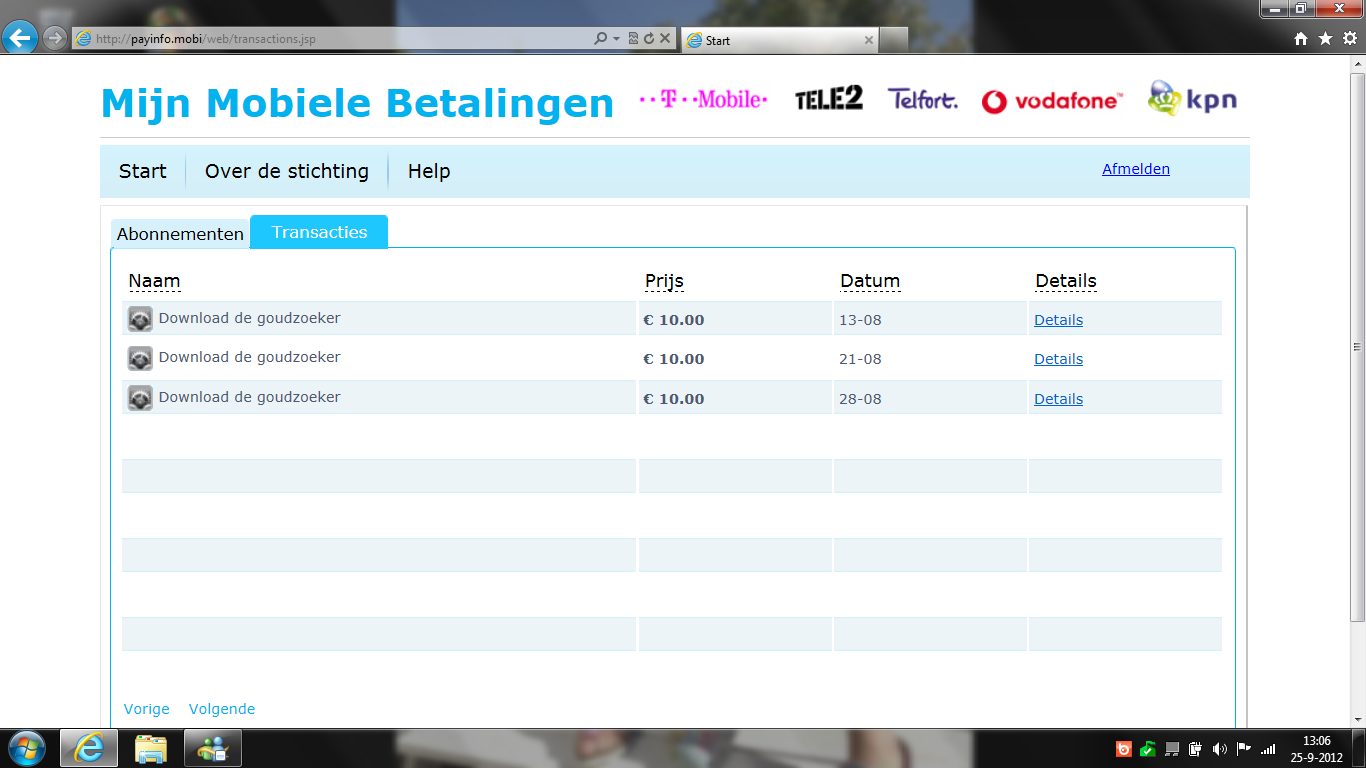Open Favorites star icon
This screenshot has height=768, width=1366.
[x=1325, y=39]
